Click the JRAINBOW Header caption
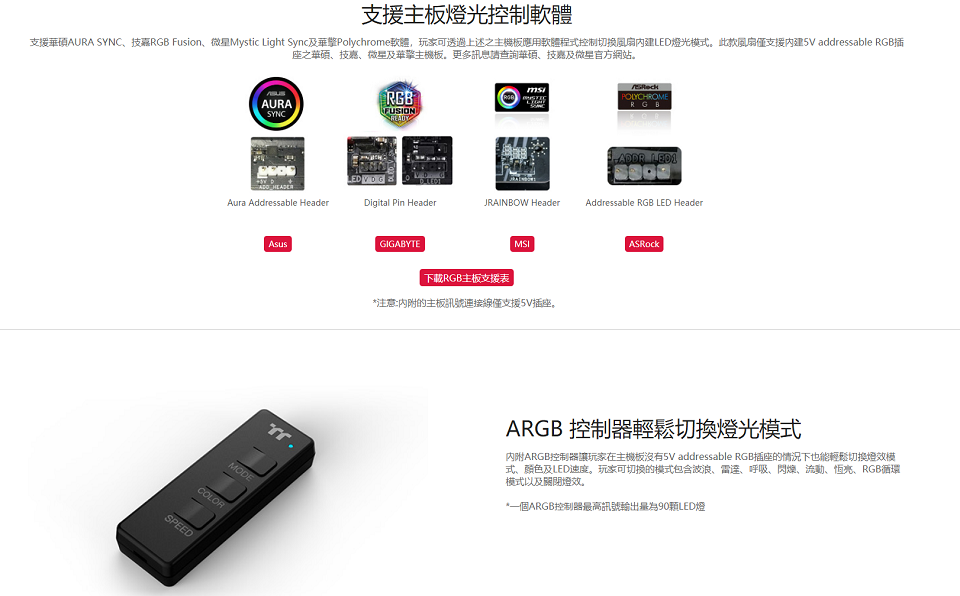 coord(522,203)
